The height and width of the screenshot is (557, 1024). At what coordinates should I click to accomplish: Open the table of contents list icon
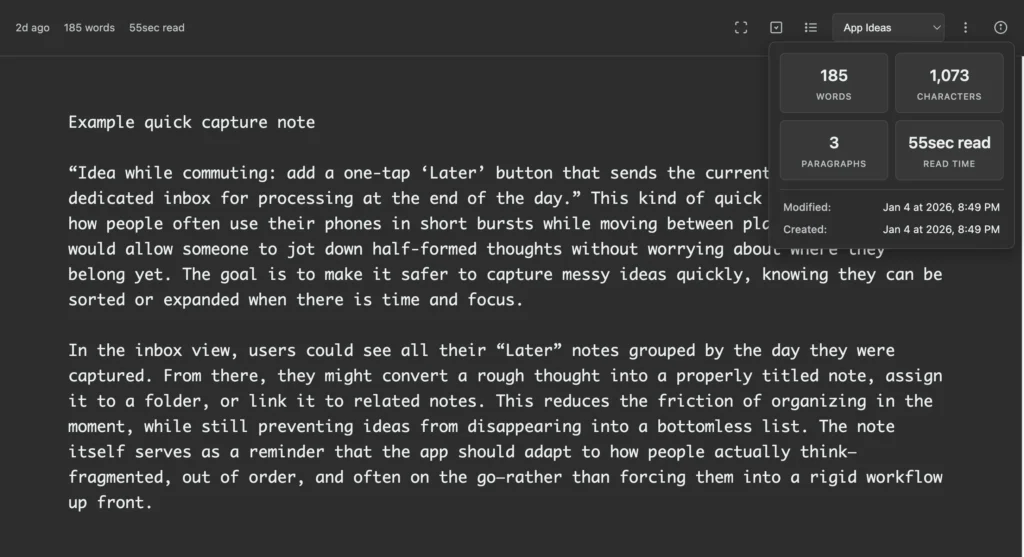pos(811,28)
